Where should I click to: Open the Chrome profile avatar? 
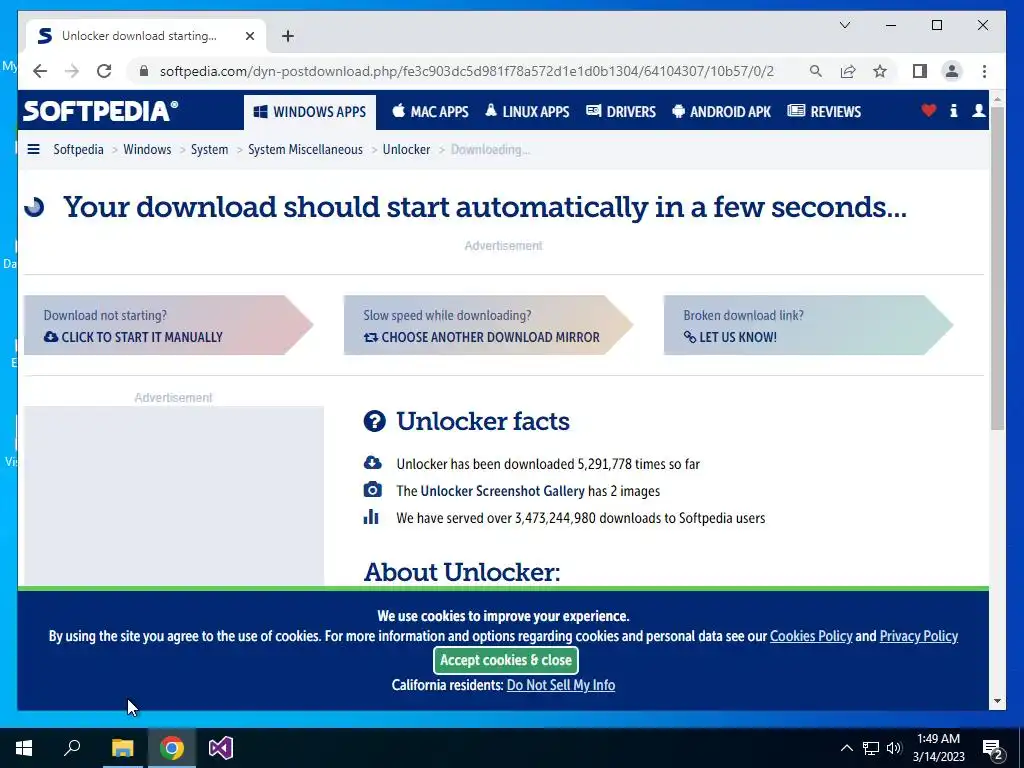click(952, 71)
